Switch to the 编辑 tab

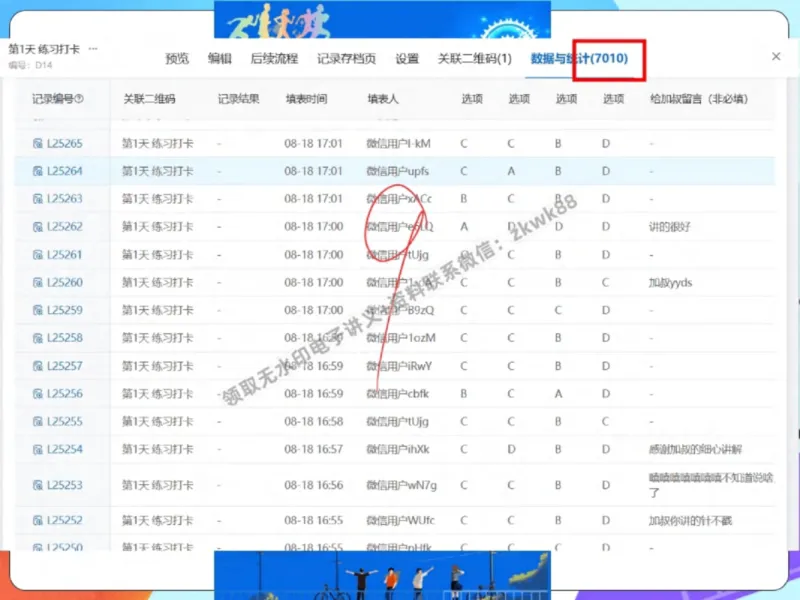point(220,59)
